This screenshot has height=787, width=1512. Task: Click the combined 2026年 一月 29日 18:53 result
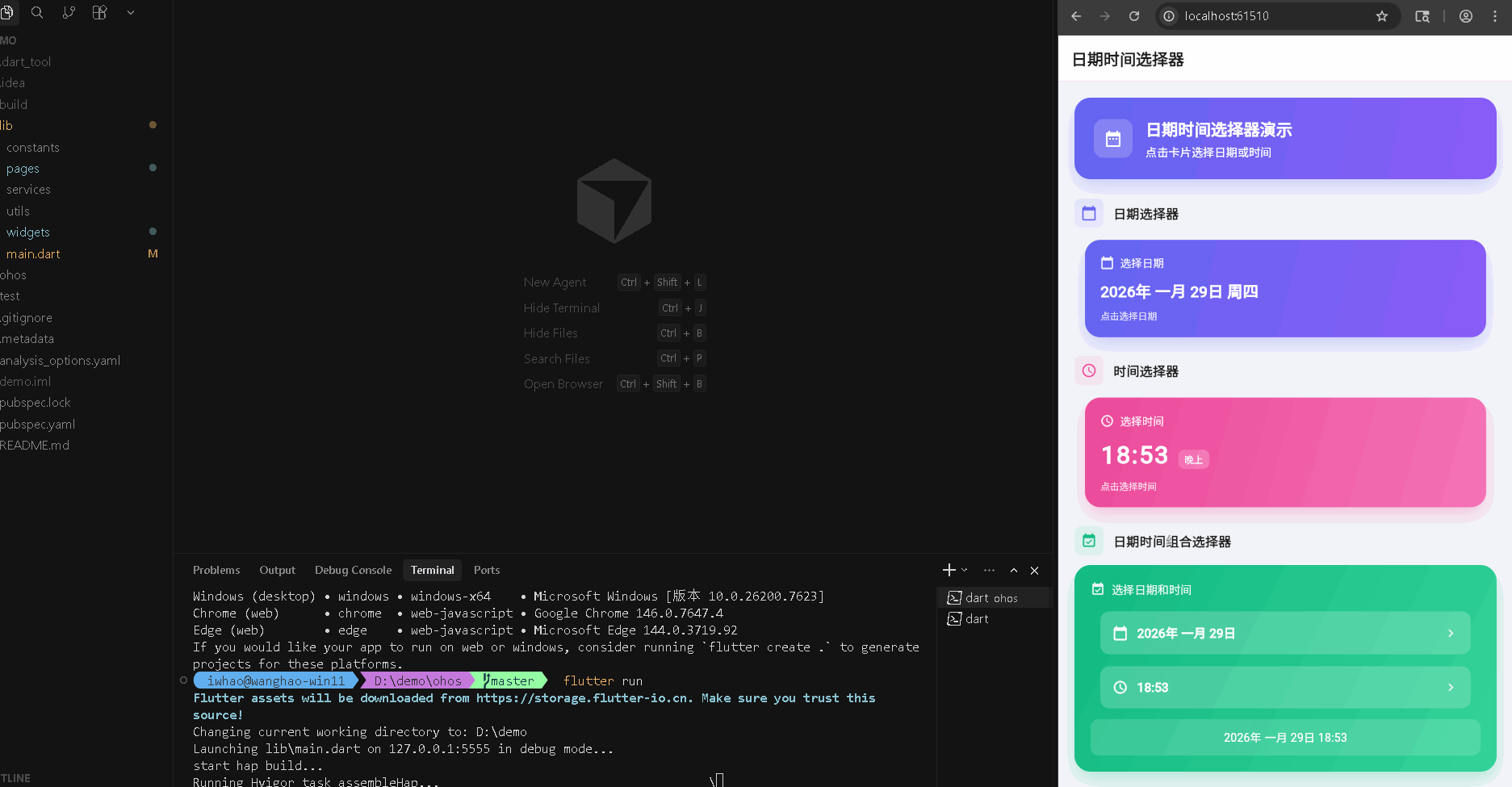tap(1285, 738)
